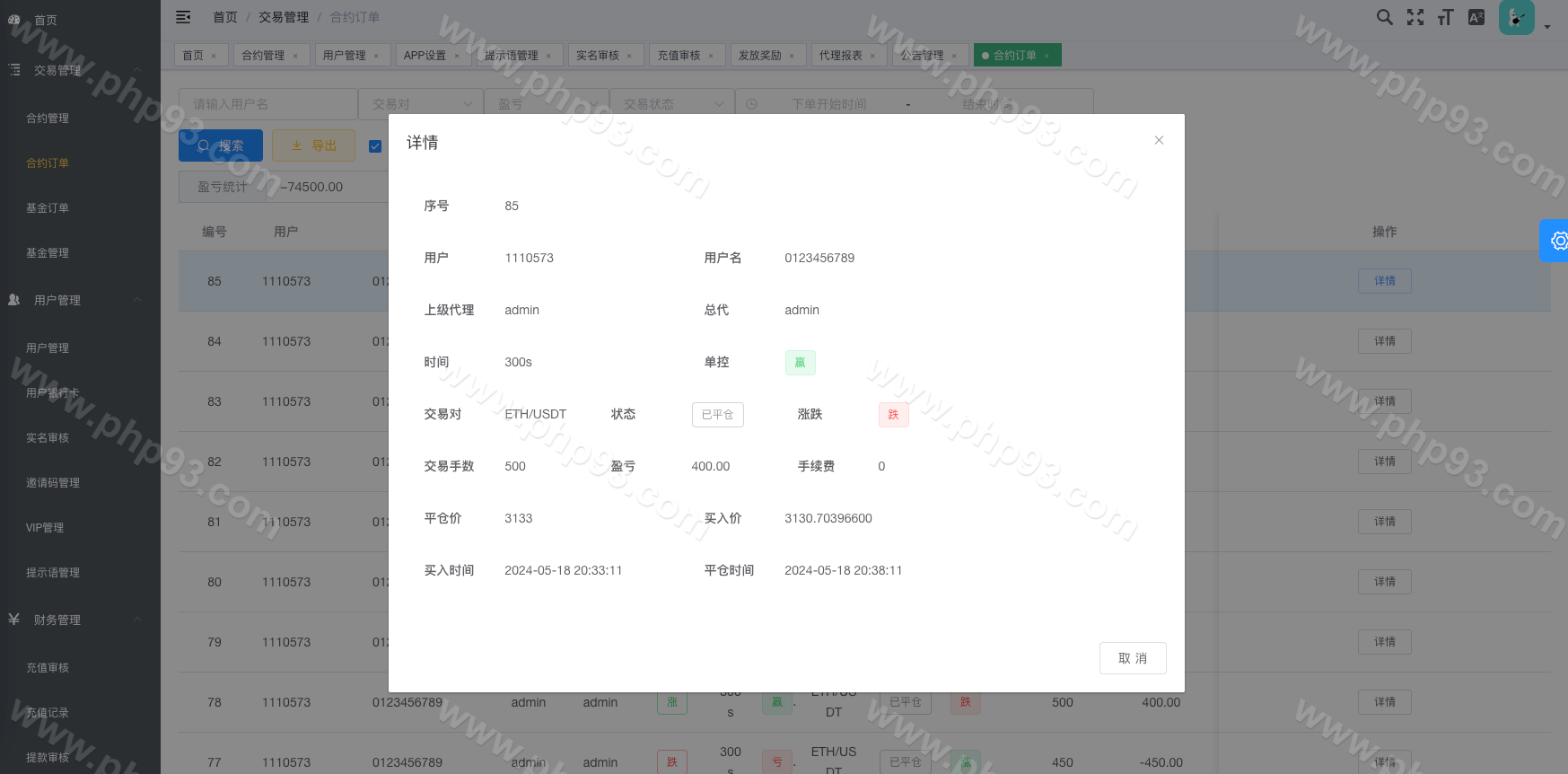Open the font size adjustment icon

(x=1445, y=17)
